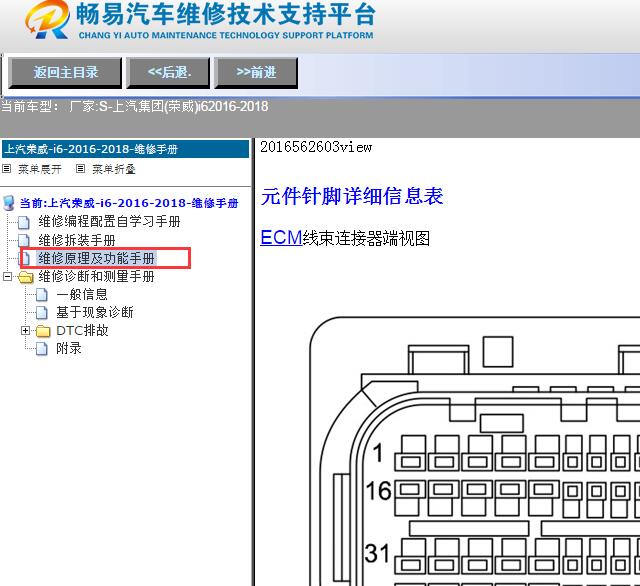Open 基于现象诊断 tree item
The height and width of the screenshot is (586, 640).
tap(95, 313)
